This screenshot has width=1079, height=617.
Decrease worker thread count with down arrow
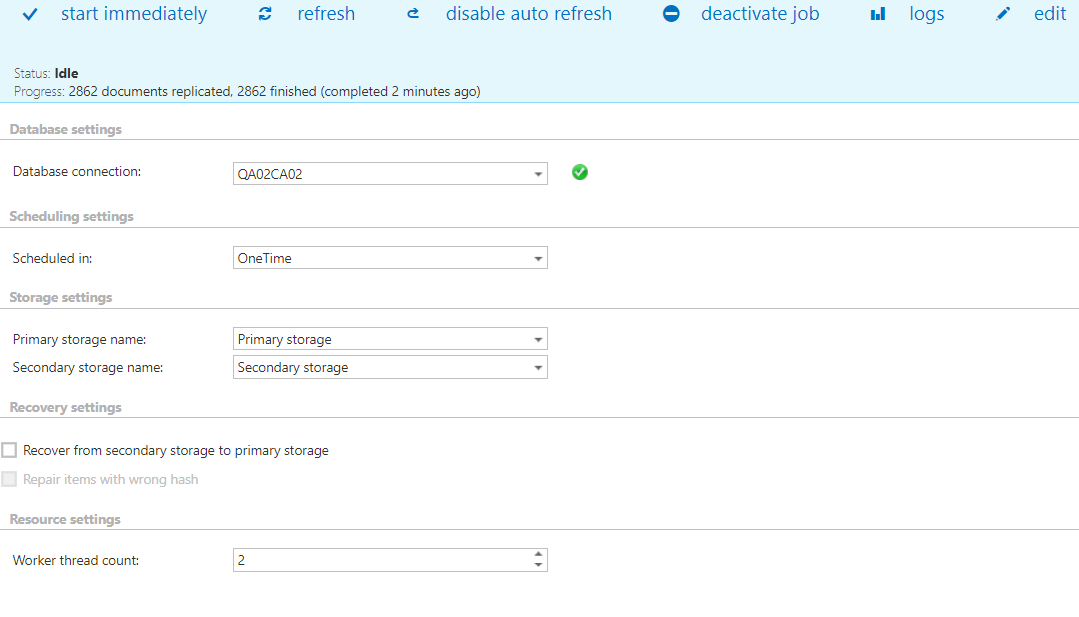[x=538, y=565]
